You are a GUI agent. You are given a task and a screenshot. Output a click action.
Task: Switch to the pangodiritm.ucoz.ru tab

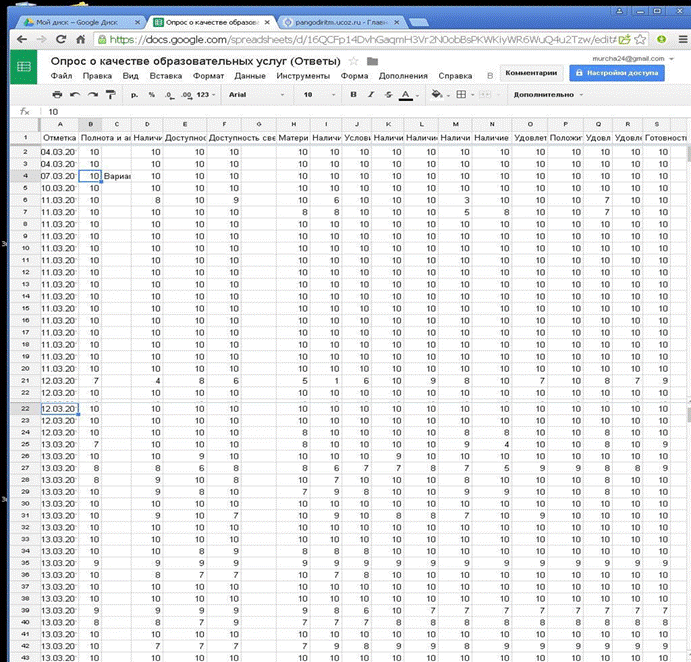pos(341,22)
